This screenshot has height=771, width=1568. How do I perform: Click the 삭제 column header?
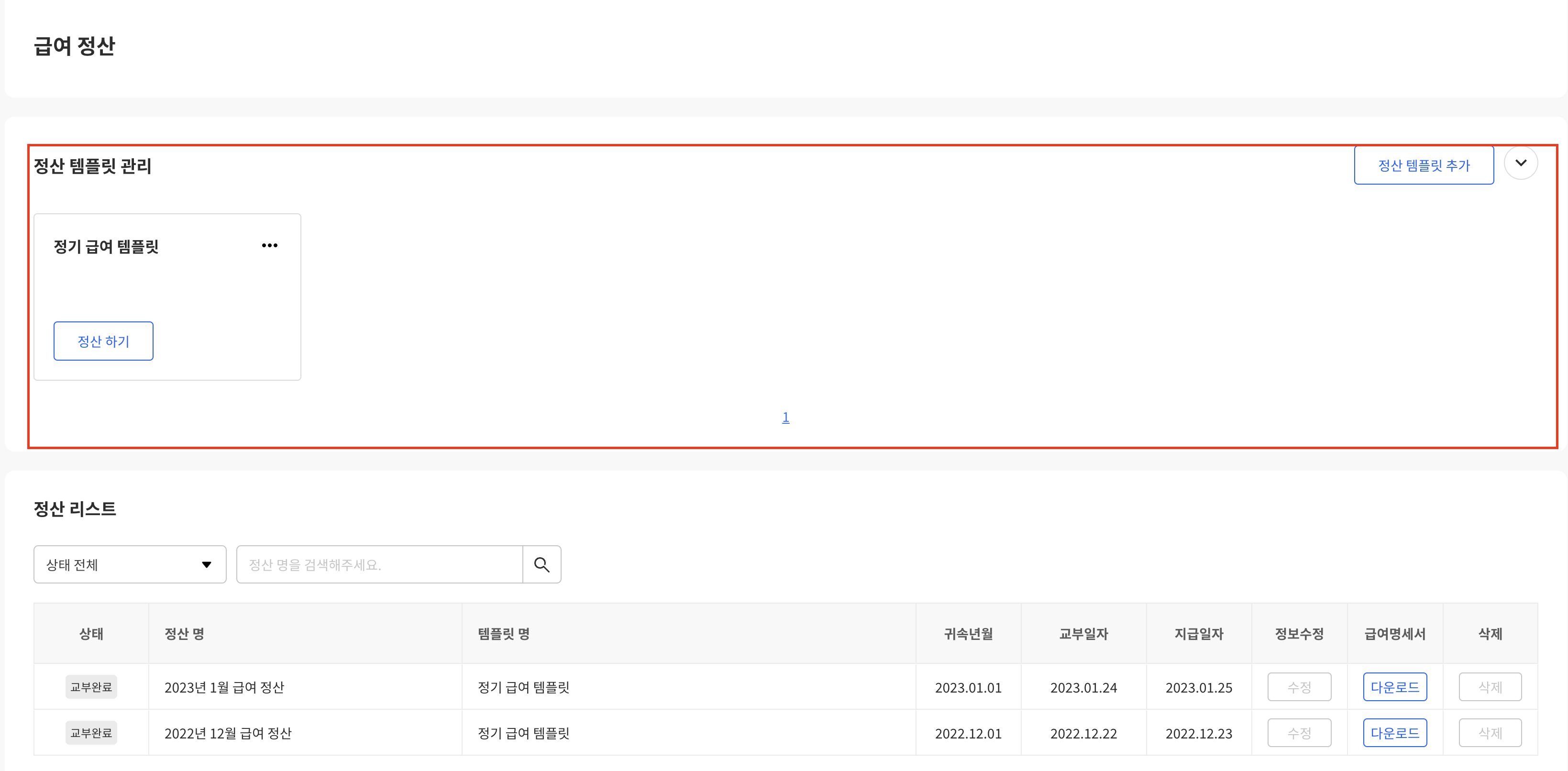(x=1491, y=633)
